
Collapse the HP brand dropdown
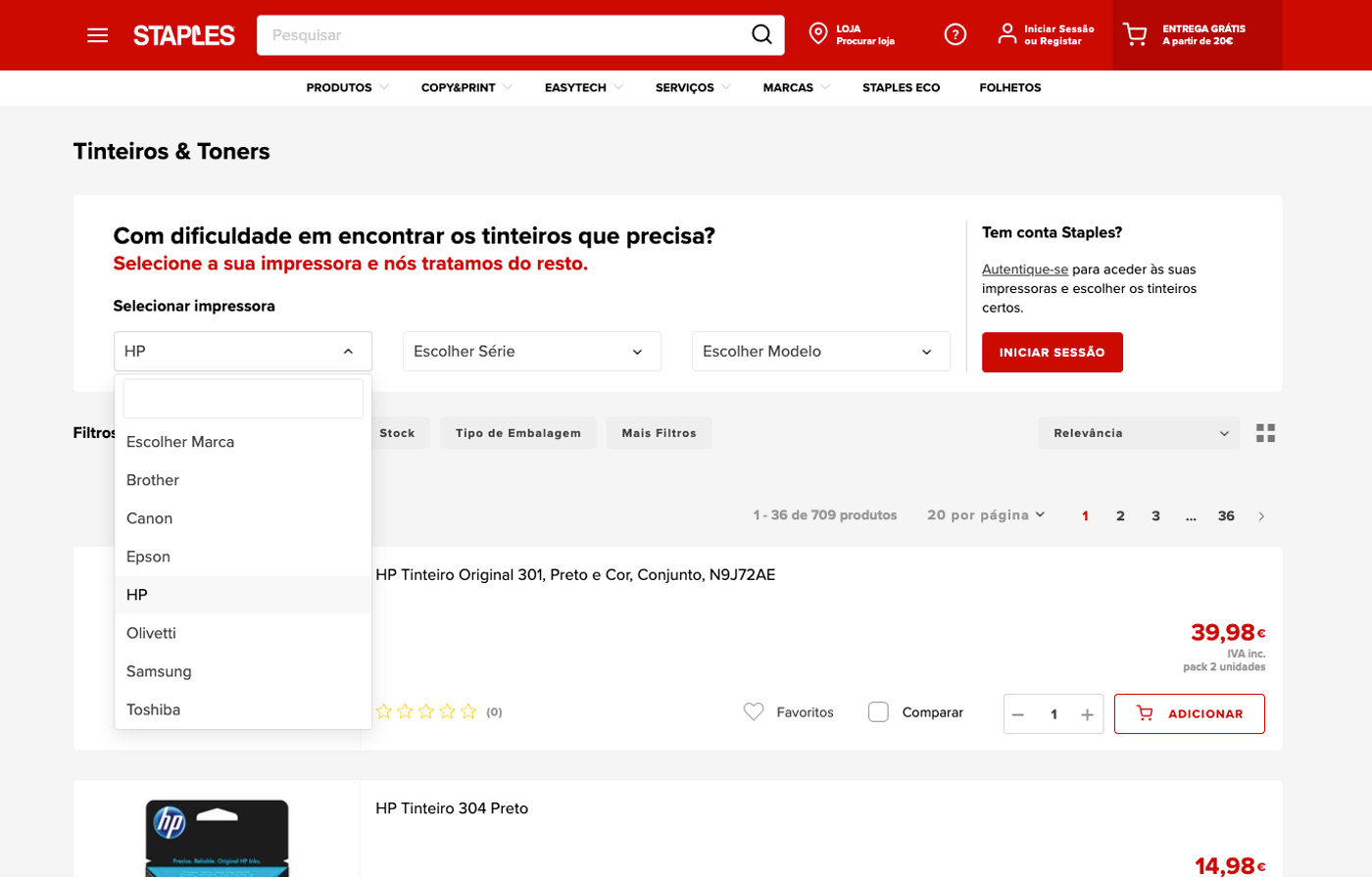coord(243,351)
